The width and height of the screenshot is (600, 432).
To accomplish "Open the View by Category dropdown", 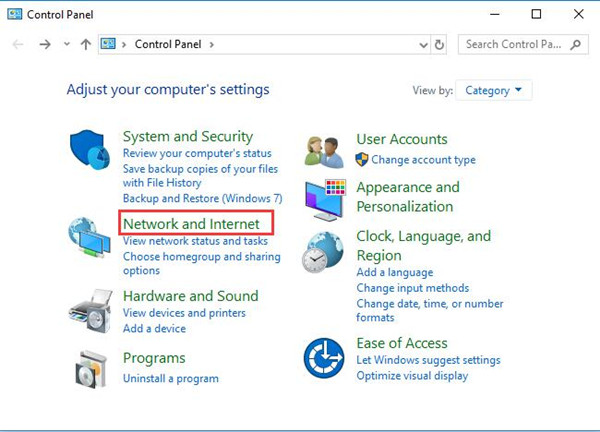I will point(493,90).
